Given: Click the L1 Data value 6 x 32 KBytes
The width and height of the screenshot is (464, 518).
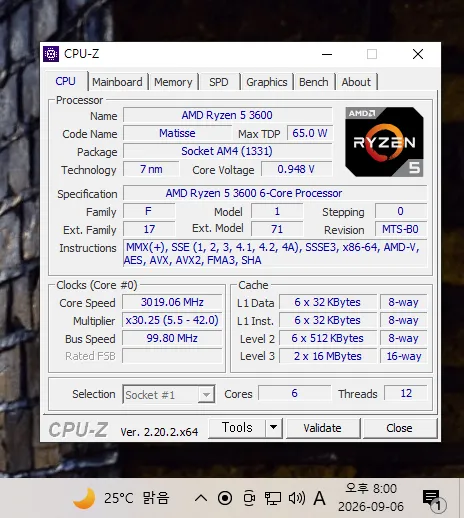Looking at the screenshot, I should [x=328, y=302].
